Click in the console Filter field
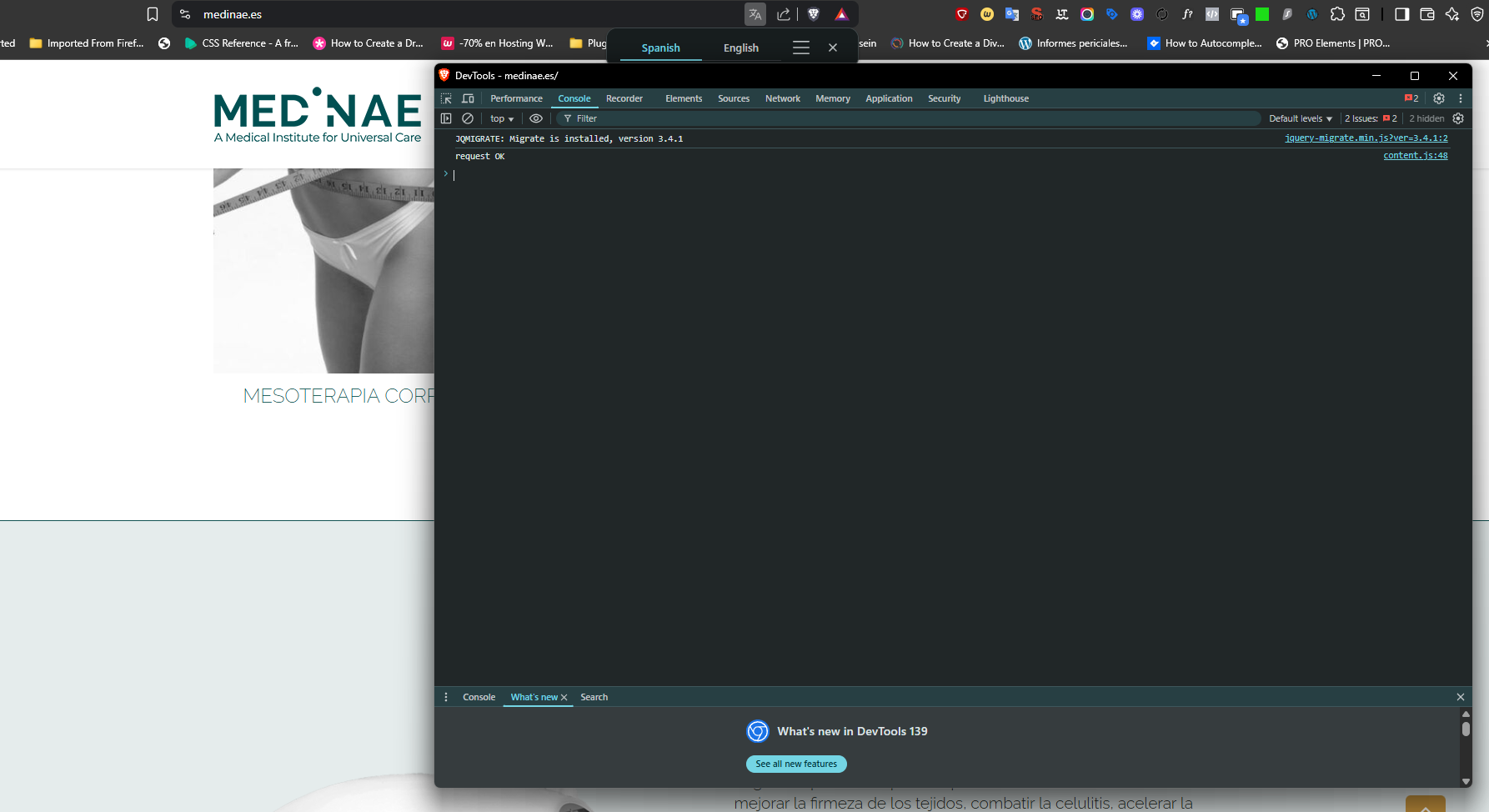This screenshot has height=812, width=1489. click(909, 118)
